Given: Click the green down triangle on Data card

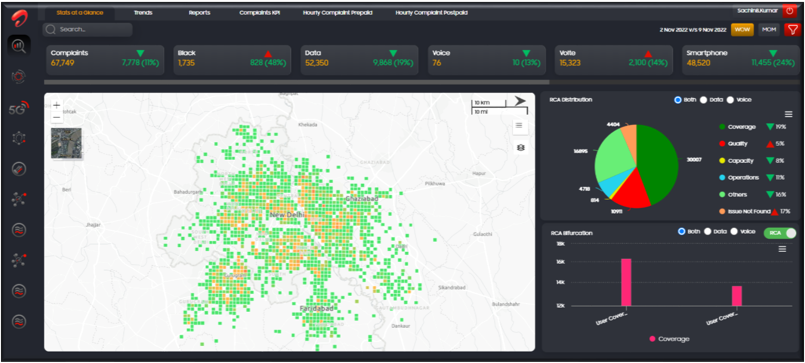Looking at the screenshot, I should pos(393,53).
